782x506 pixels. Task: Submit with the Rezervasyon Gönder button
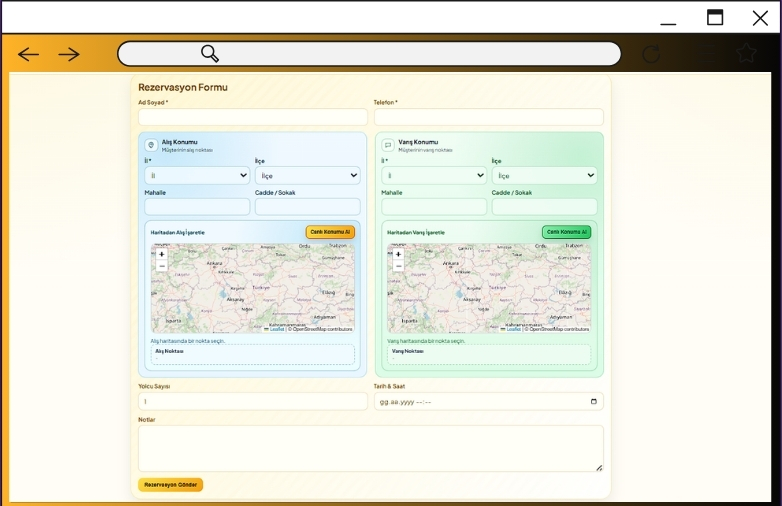click(x=170, y=485)
